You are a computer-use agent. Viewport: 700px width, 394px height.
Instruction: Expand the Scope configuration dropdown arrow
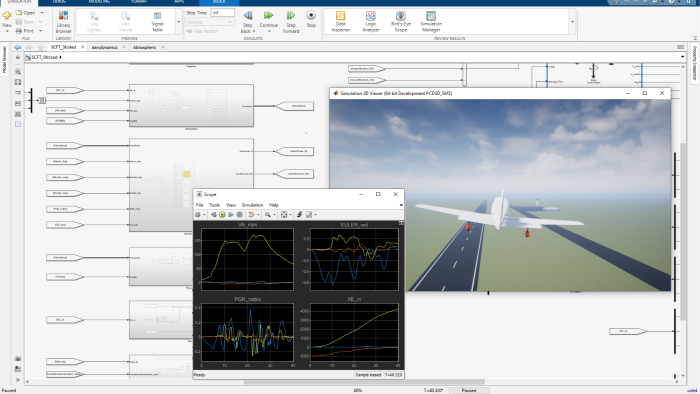204,215
